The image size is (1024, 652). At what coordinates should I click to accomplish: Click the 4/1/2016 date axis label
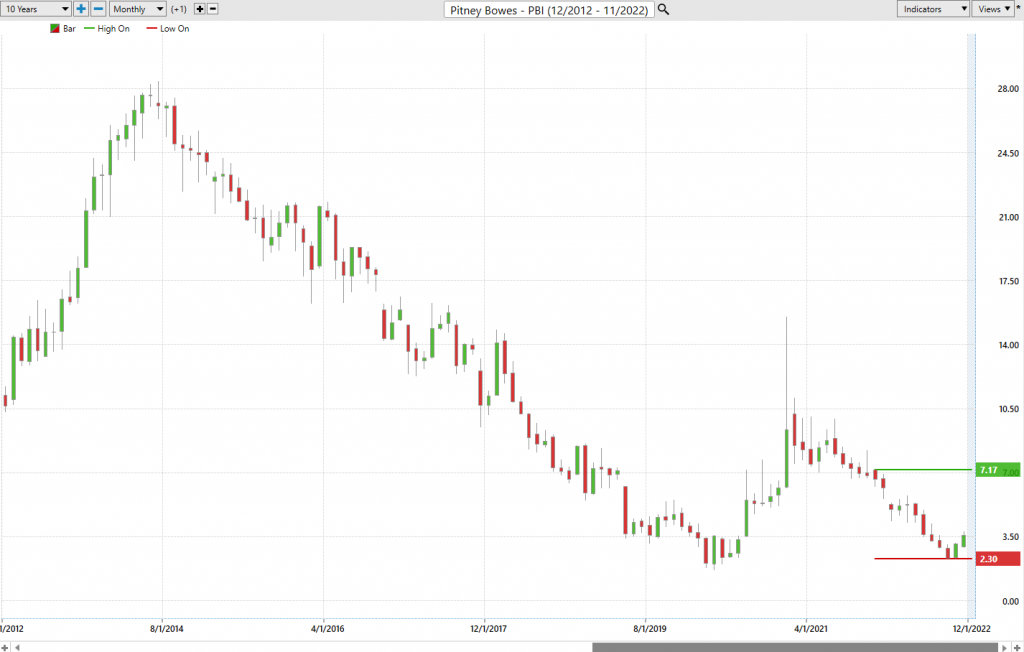(x=327, y=628)
